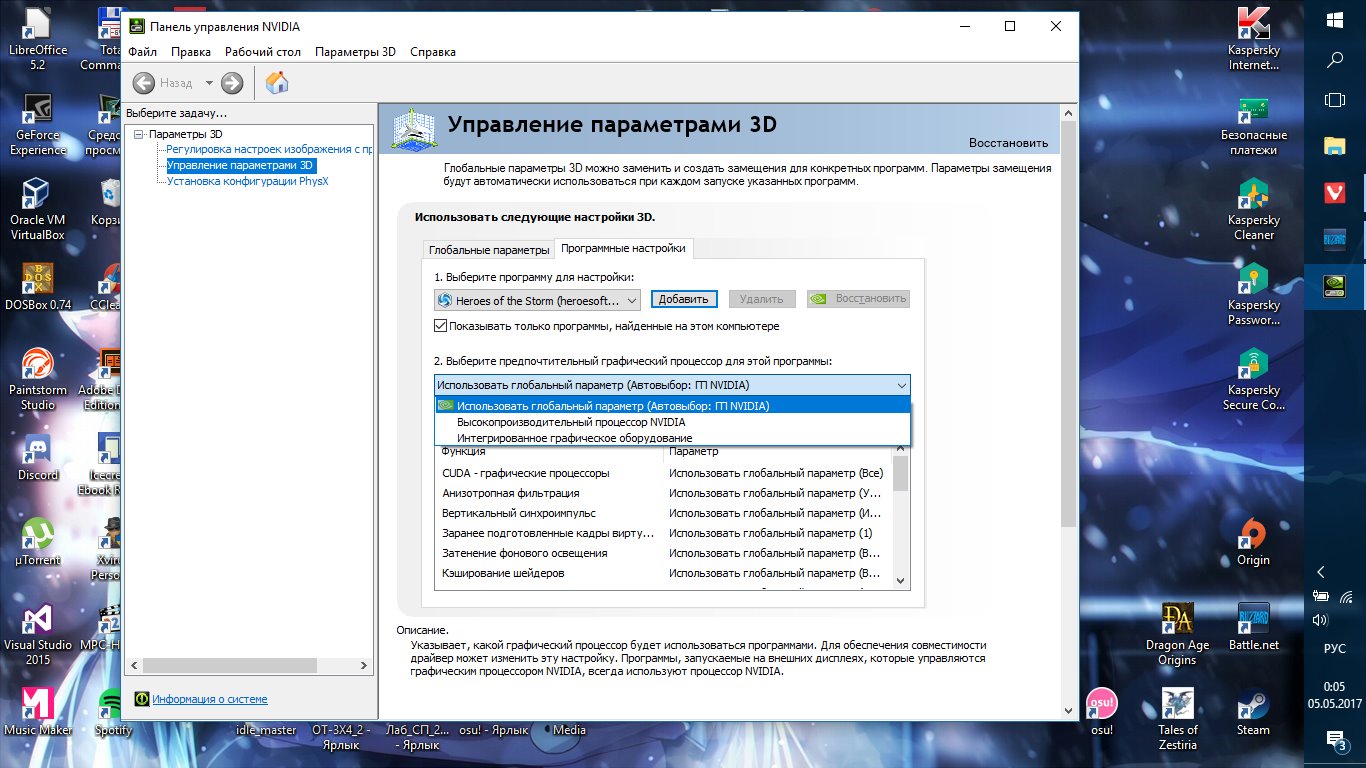Open osu! desktop icon near Tales of Zestiria
The width and height of the screenshot is (1366, 768).
[x=1102, y=712]
